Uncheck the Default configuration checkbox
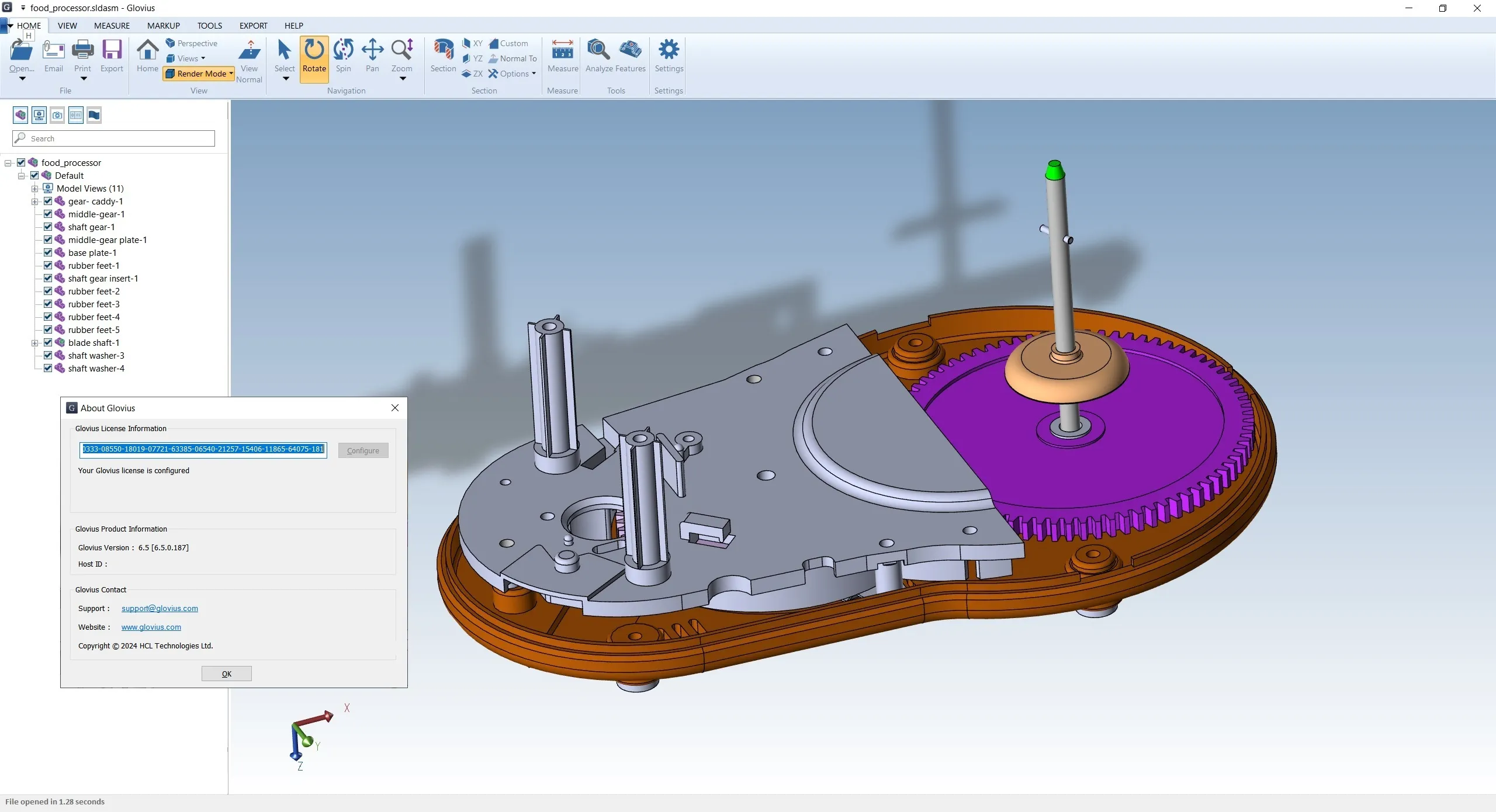 (34, 175)
